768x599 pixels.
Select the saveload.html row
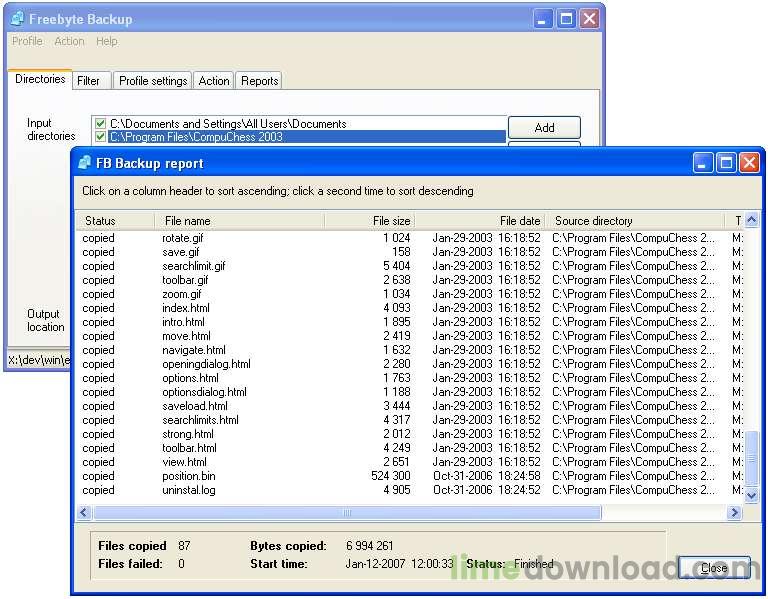tap(410, 406)
